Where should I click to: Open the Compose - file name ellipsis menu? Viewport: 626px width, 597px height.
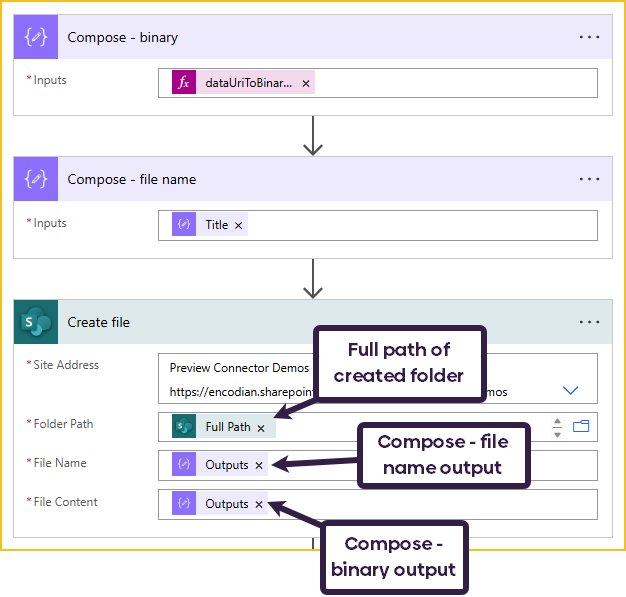tap(589, 179)
